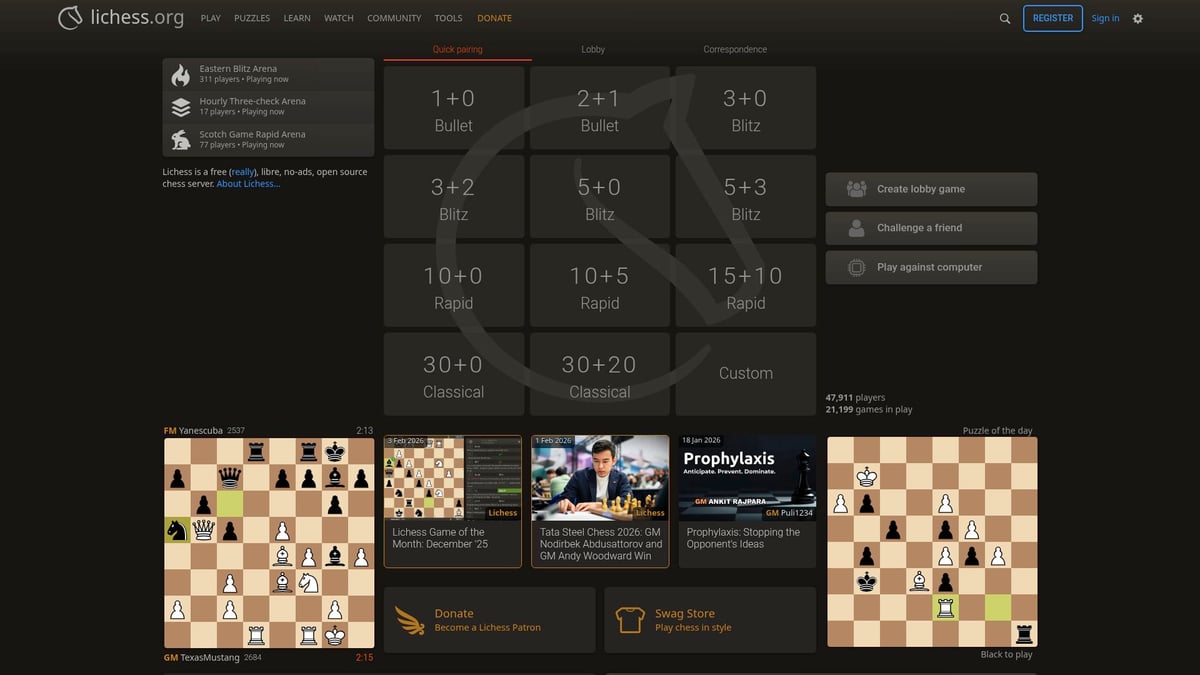Screen dimensions: 1200x675
Task: Open the About Lichess link
Action: coord(247,183)
